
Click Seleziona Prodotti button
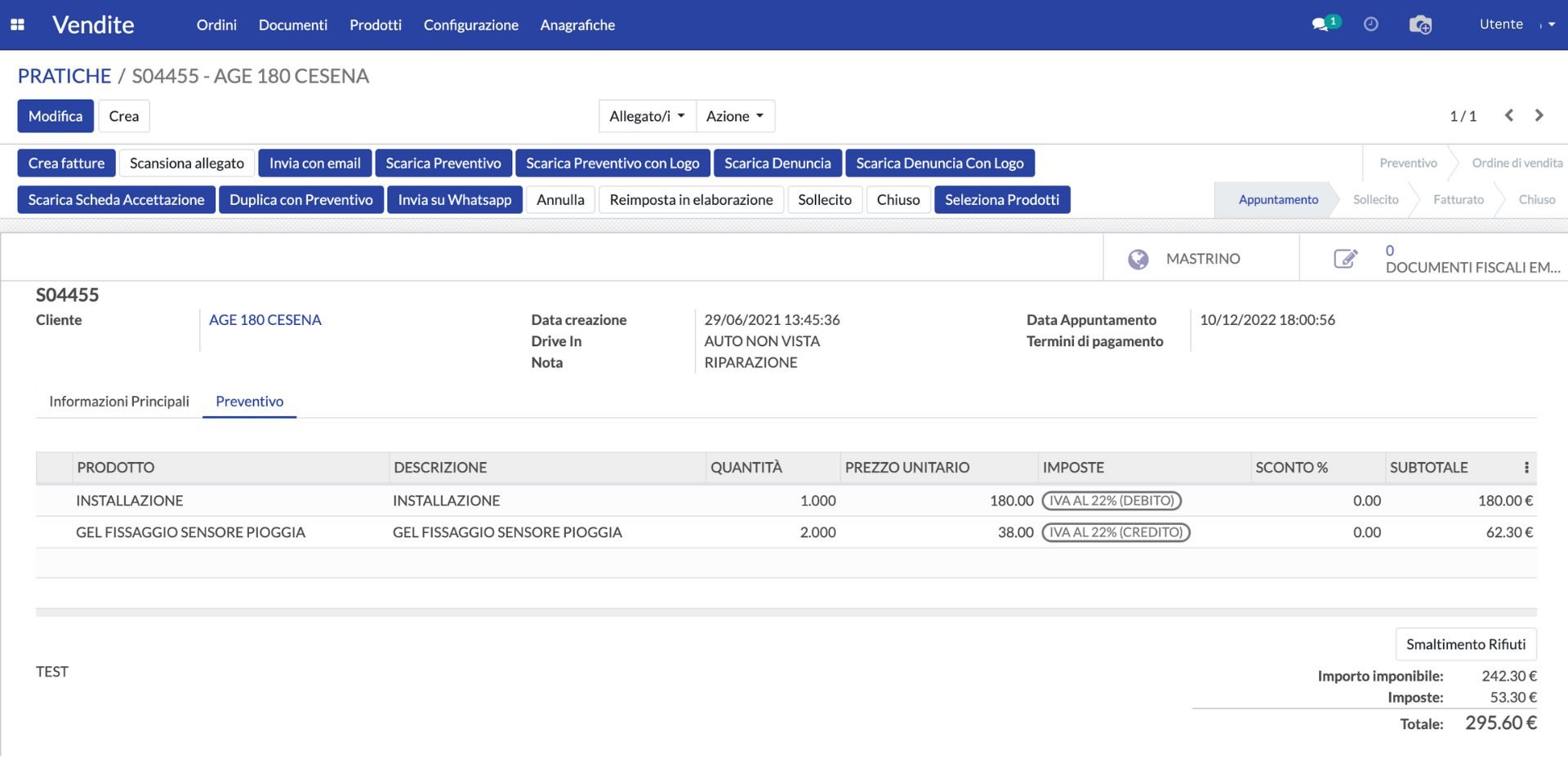(x=1002, y=200)
